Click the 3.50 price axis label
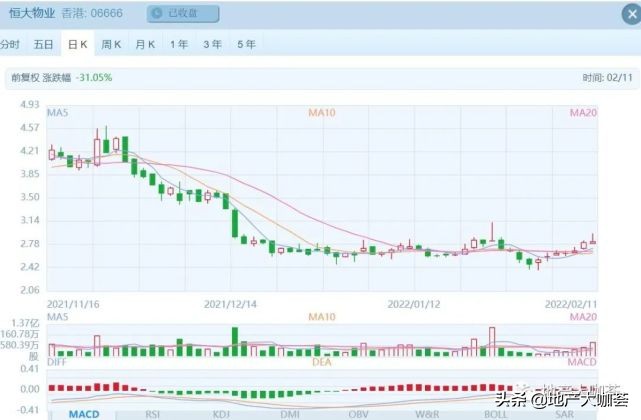641x420 pixels. click(30, 197)
